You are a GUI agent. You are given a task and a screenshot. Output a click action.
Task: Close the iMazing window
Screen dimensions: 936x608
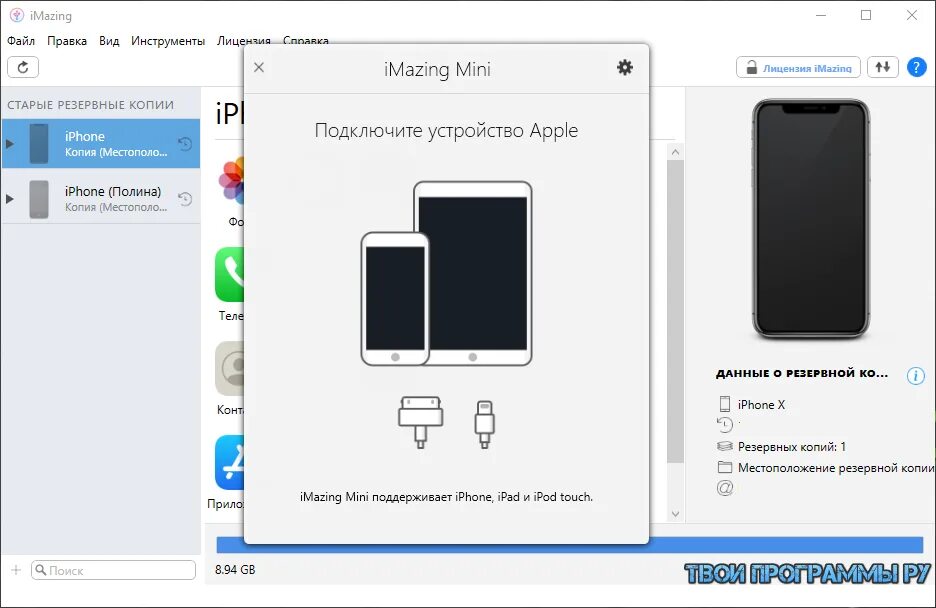[x=912, y=16]
